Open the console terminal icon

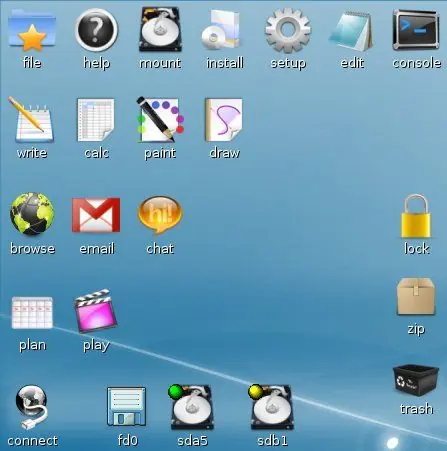coord(416,29)
